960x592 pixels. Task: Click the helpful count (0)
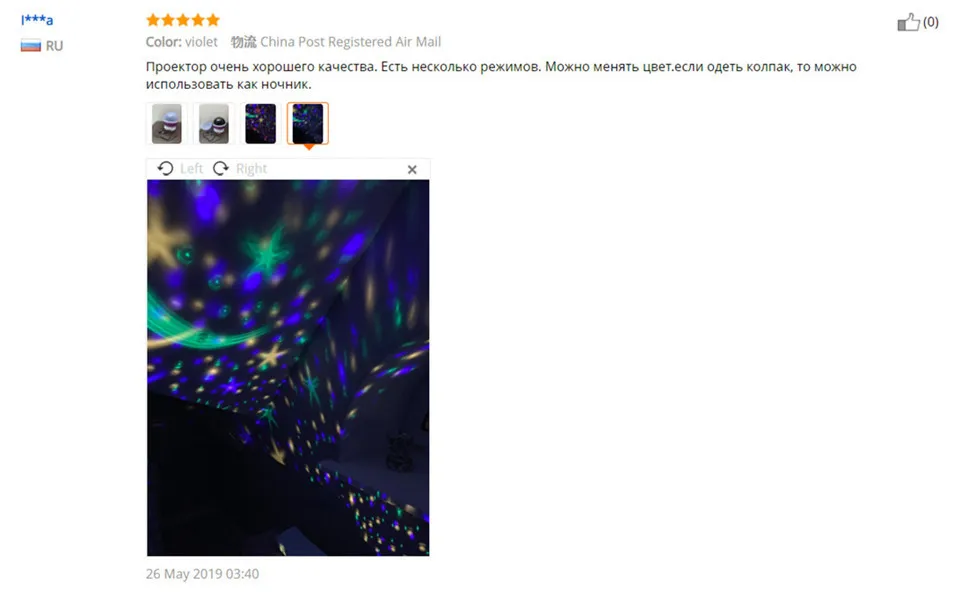pyautogui.click(x=931, y=22)
